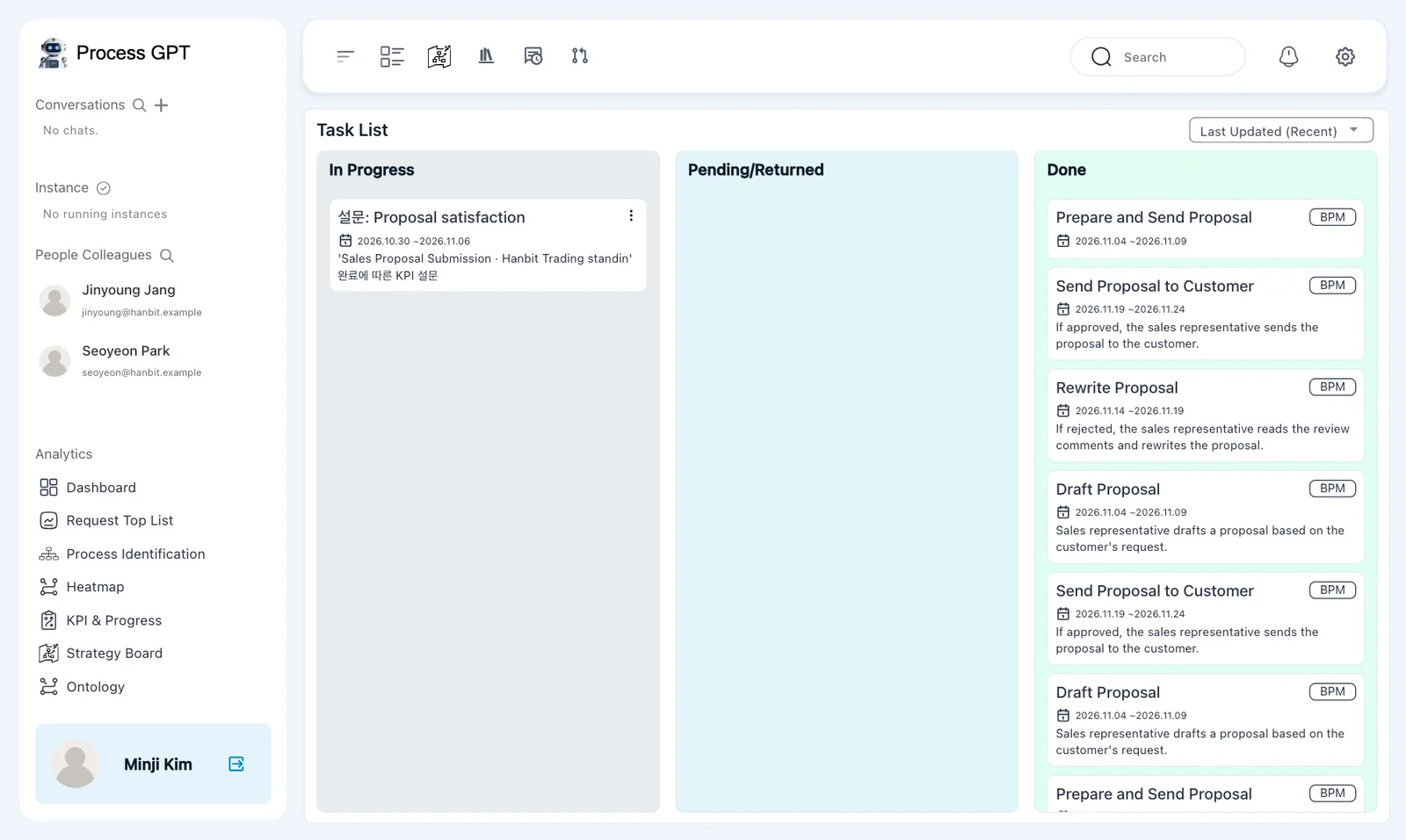The image size is (1406, 840).
Task: Click the Search input field
Action: (1157, 57)
